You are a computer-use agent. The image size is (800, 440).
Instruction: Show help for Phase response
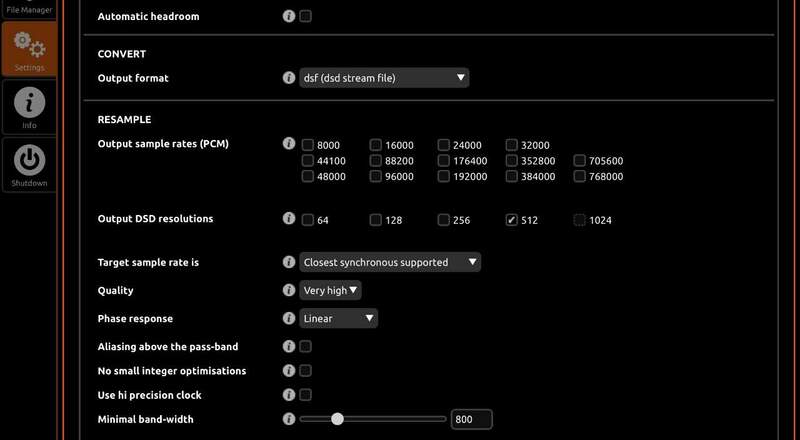pos(289,319)
